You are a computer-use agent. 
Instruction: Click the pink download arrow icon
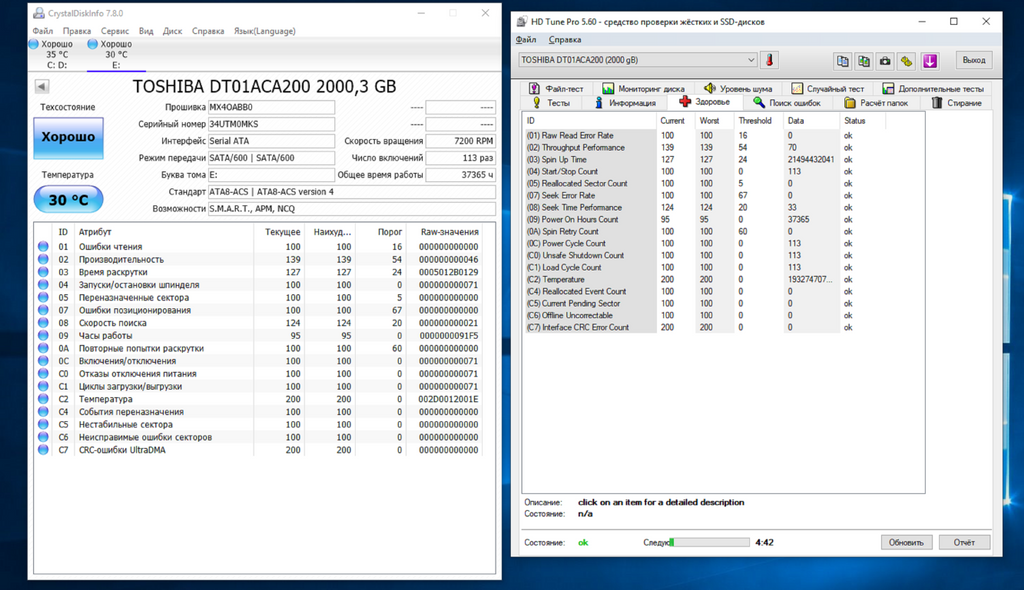point(930,61)
